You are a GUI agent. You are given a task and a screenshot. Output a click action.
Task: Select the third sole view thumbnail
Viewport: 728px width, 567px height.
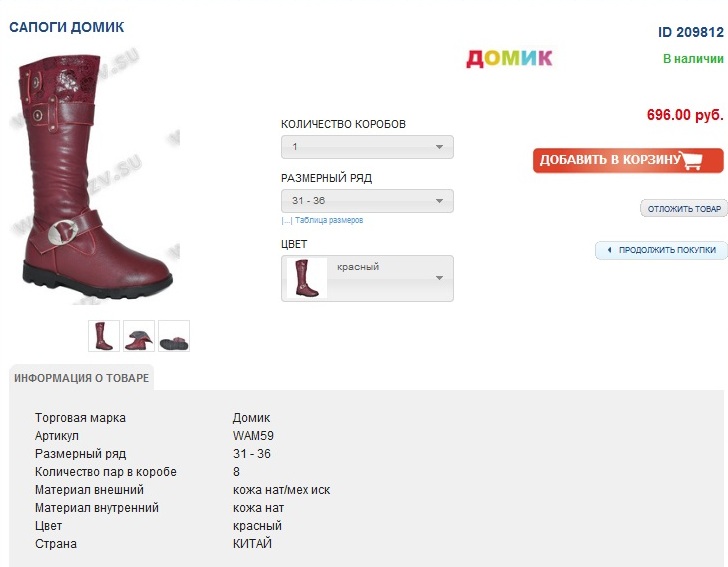point(174,336)
